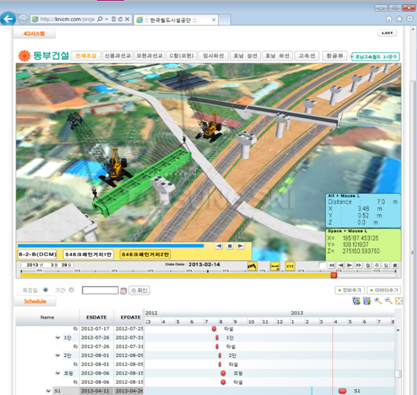Select the 고속선 view tab
417x395 pixels.
pyautogui.click(x=307, y=56)
